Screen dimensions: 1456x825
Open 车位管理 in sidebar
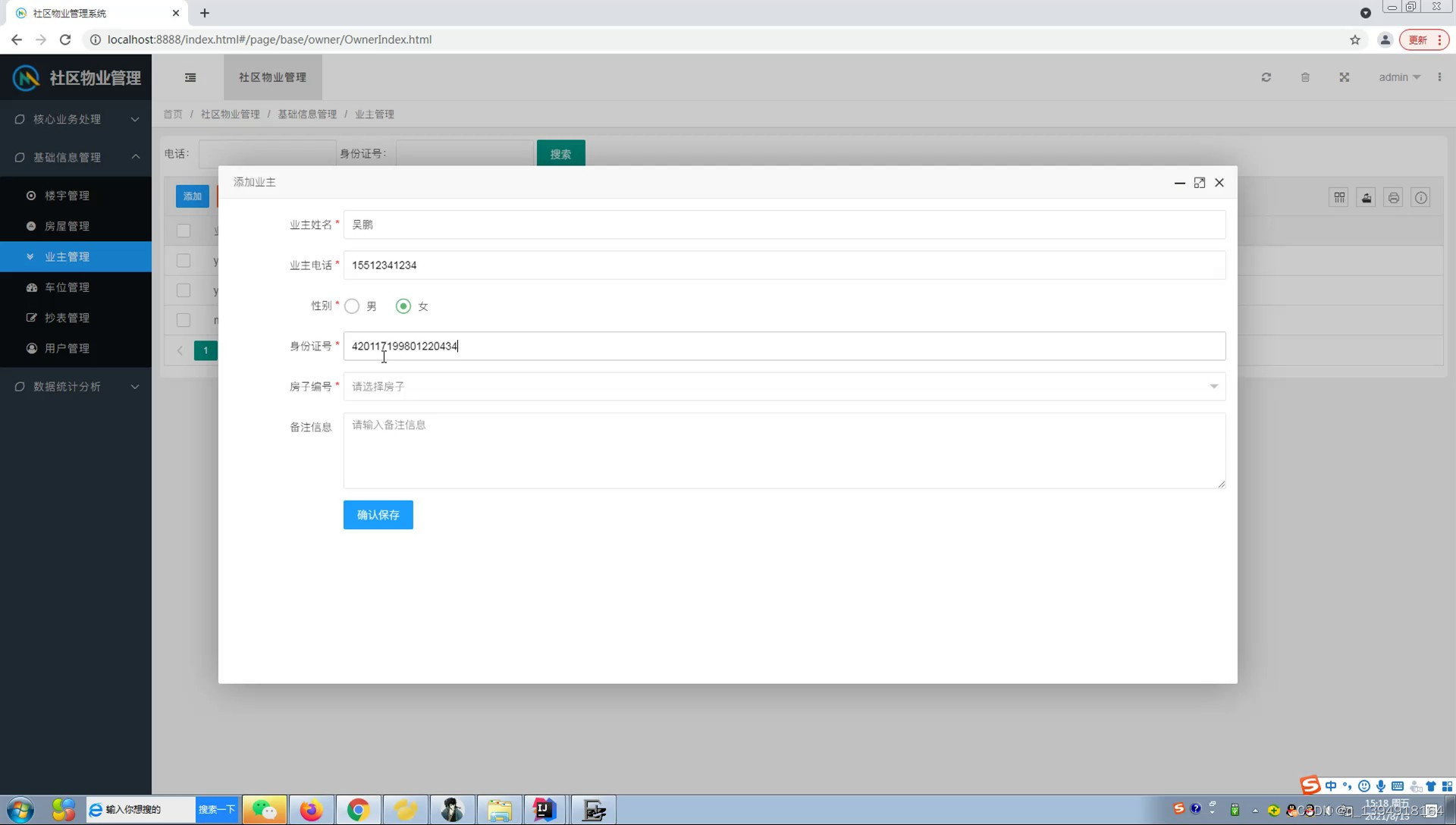coord(67,287)
